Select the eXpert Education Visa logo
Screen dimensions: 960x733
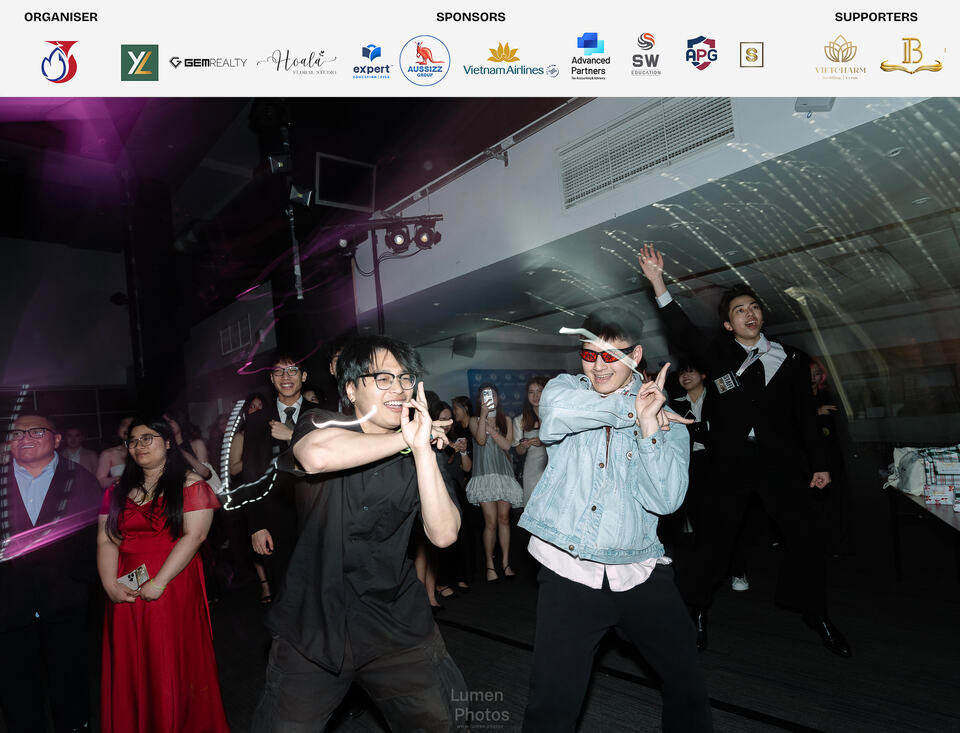tap(372, 61)
